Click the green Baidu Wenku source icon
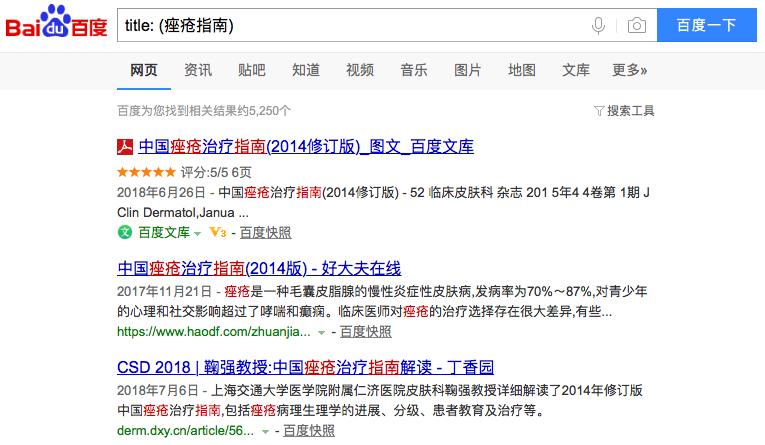 coord(125,232)
